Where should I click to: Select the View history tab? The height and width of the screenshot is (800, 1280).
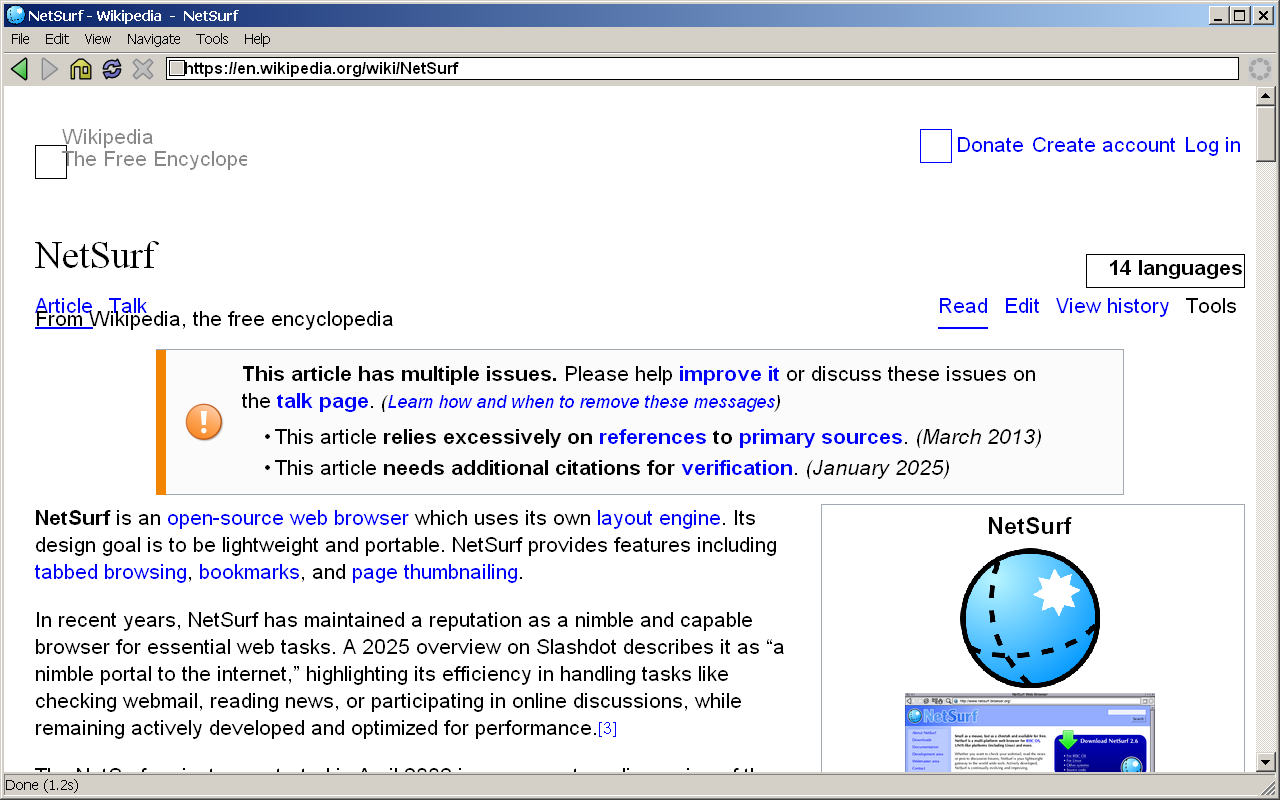(1112, 307)
